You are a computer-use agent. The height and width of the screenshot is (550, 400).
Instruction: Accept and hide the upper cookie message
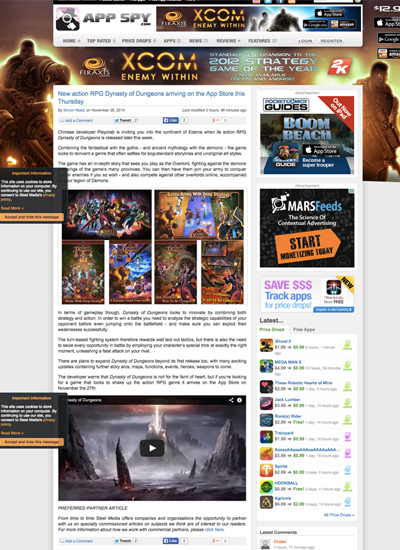(32, 217)
